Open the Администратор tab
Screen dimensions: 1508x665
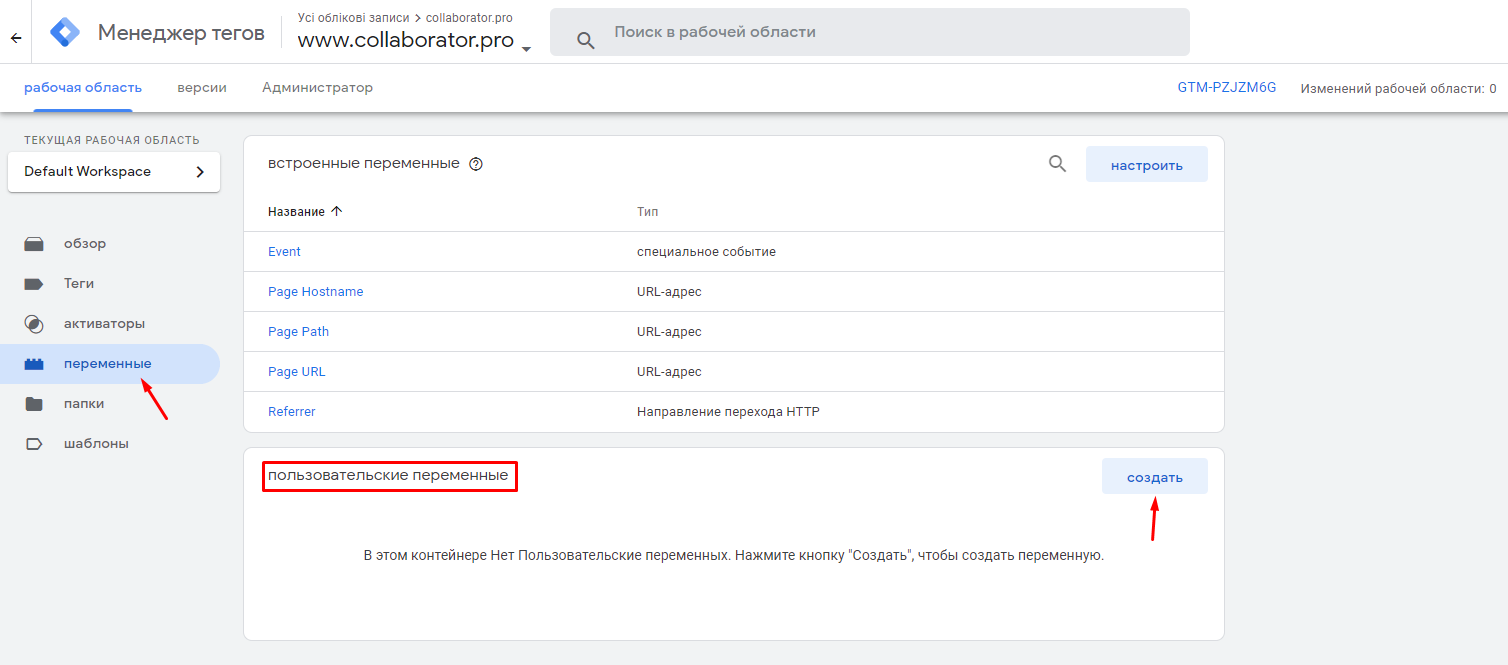pos(317,88)
